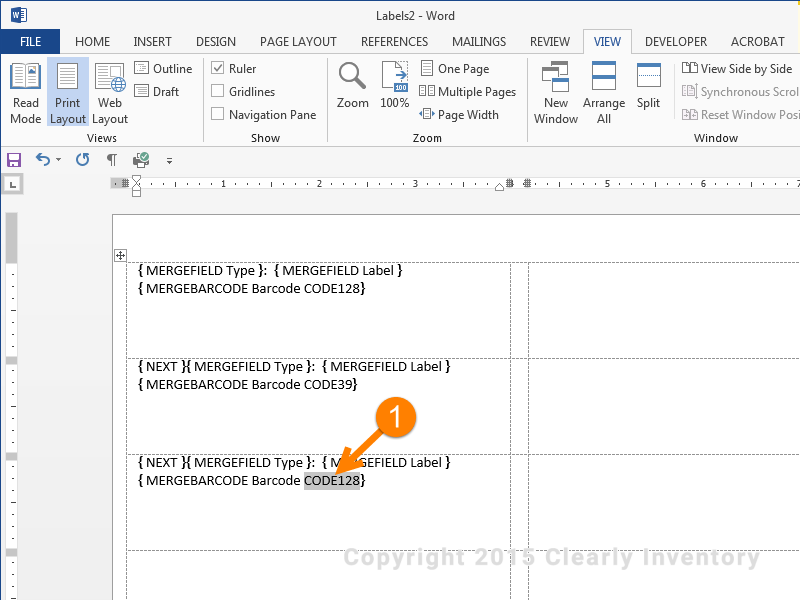The width and height of the screenshot is (800, 600).
Task: Toggle paragraph marks via the quick access toolbar
Action: (x=112, y=160)
